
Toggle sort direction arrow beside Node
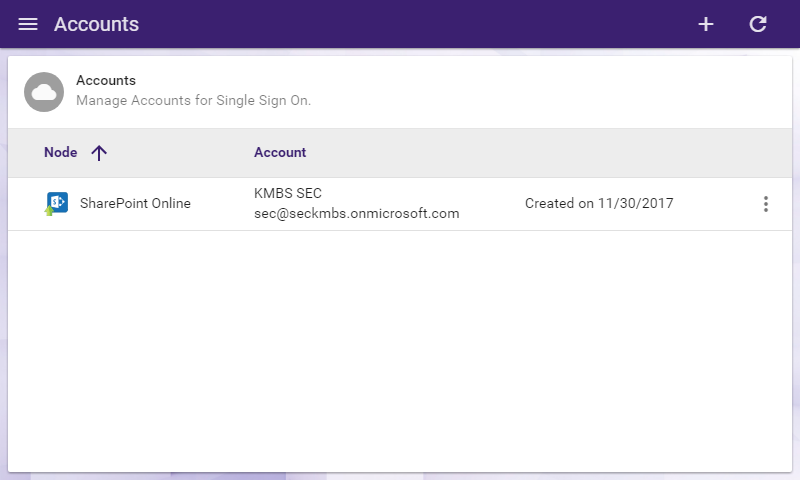pyautogui.click(x=99, y=153)
